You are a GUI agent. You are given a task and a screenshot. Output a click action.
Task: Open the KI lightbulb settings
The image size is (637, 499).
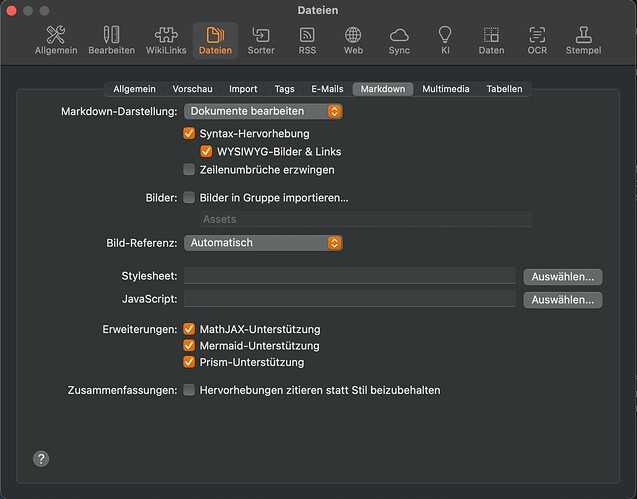click(445, 40)
